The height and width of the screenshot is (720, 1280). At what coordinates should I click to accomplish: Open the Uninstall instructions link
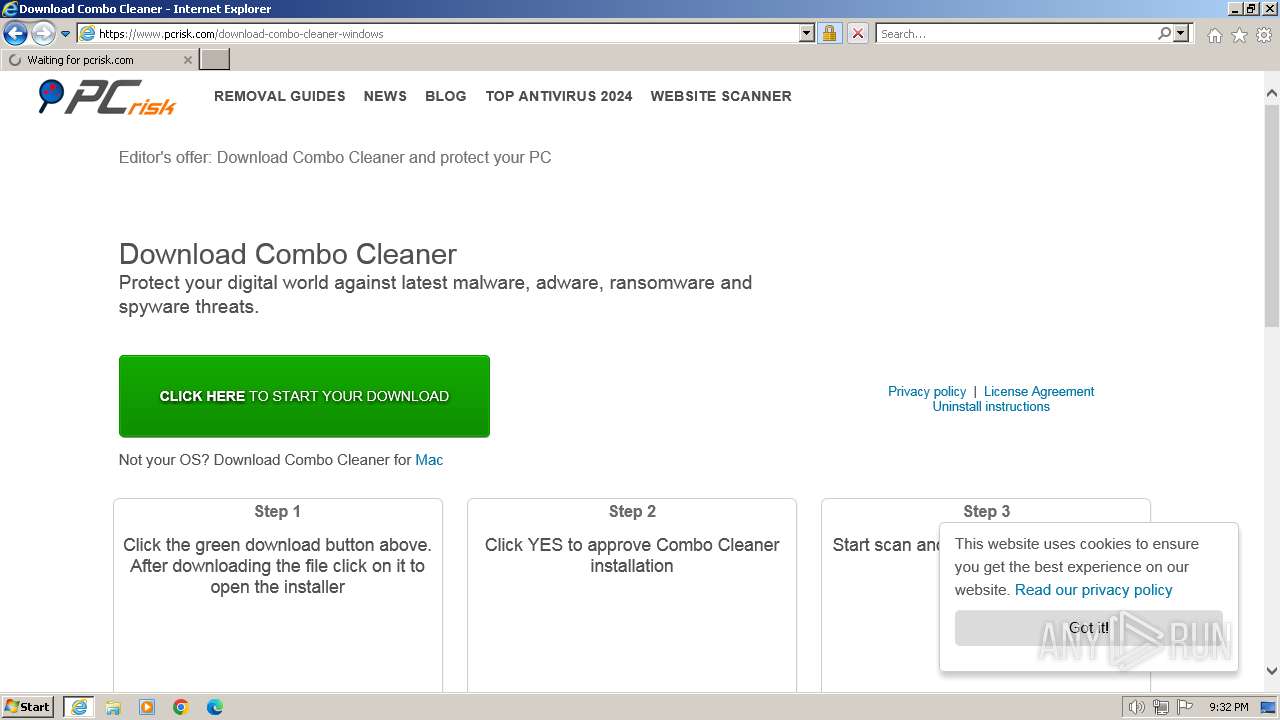coord(991,406)
